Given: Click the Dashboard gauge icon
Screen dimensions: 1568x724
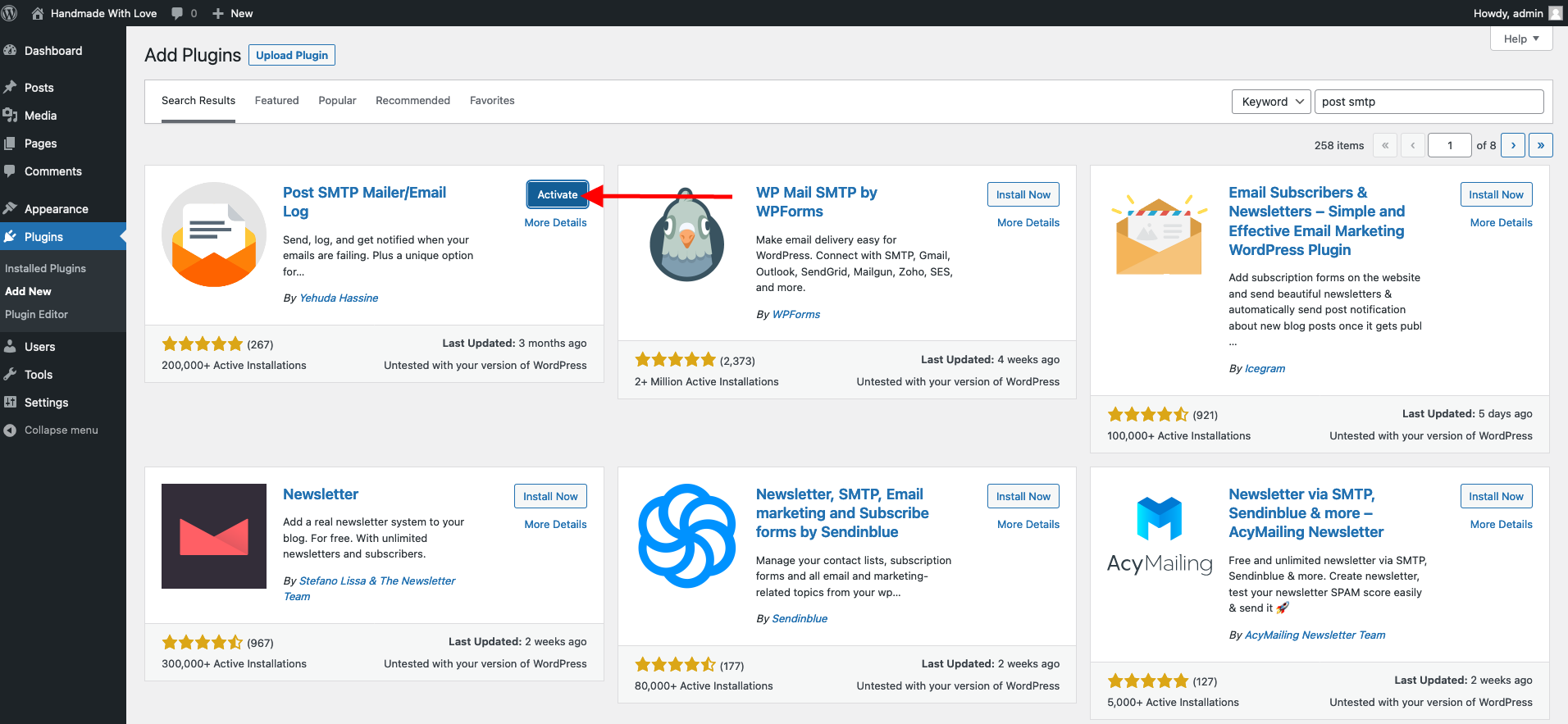Looking at the screenshot, I should [10, 51].
